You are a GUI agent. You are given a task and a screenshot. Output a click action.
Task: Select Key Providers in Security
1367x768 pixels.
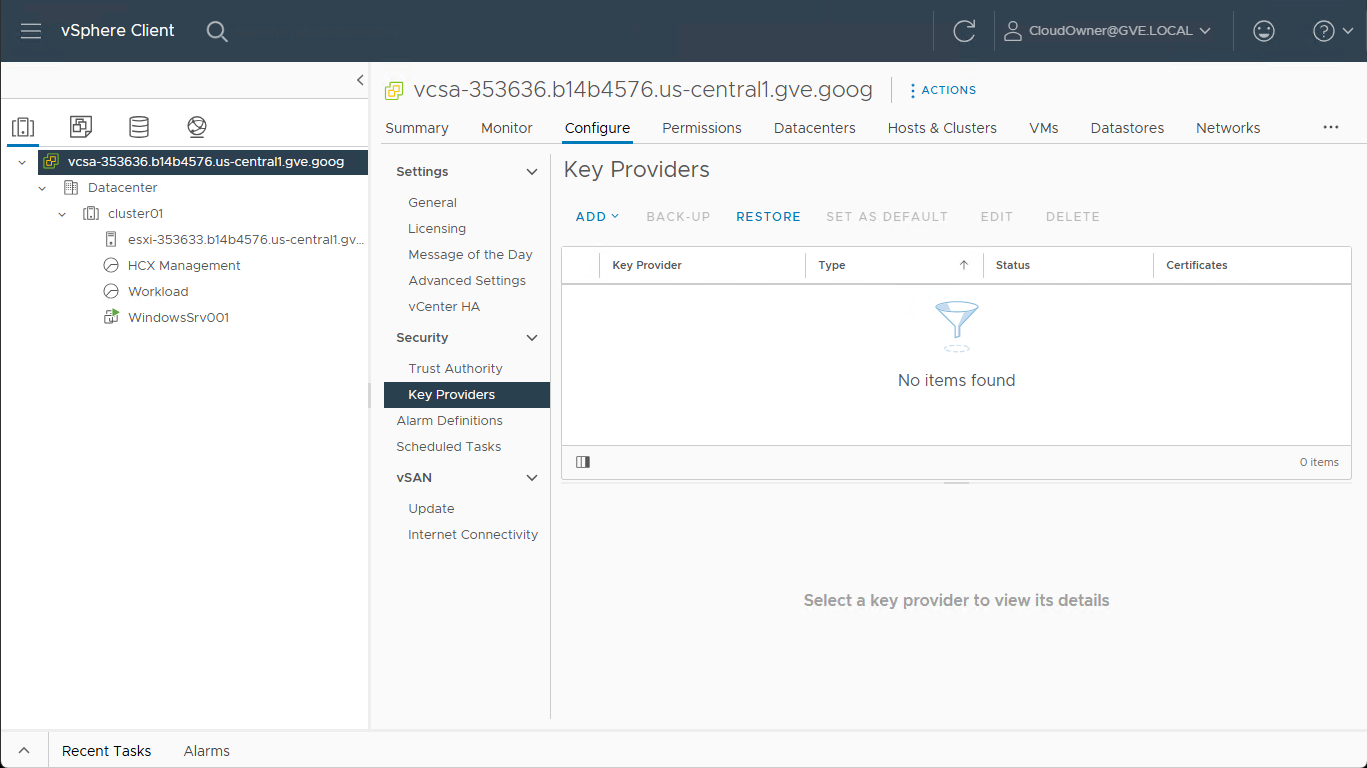point(467,395)
